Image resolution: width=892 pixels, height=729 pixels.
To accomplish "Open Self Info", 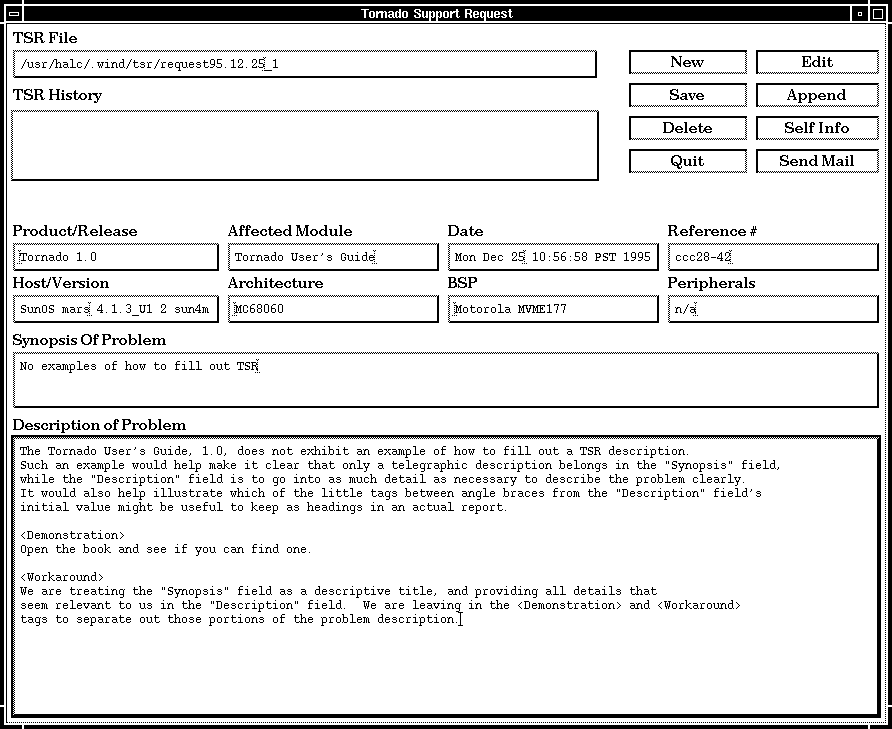I will click(817, 128).
